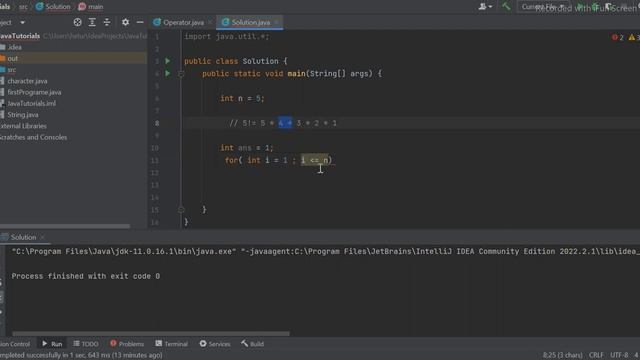The height and width of the screenshot is (360, 640).
Task: Open the Current File run configuration dropdown
Action: click(543, 7)
